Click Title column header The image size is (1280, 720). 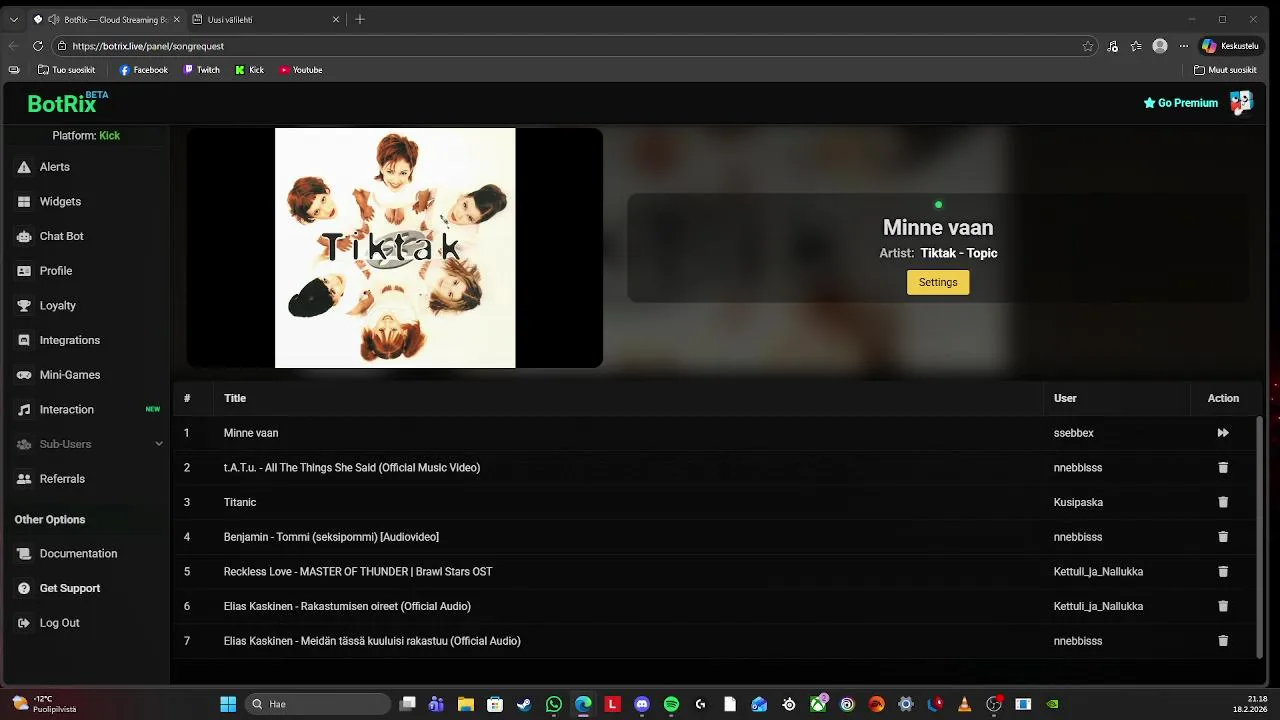pyautogui.click(x=235, y=398)
